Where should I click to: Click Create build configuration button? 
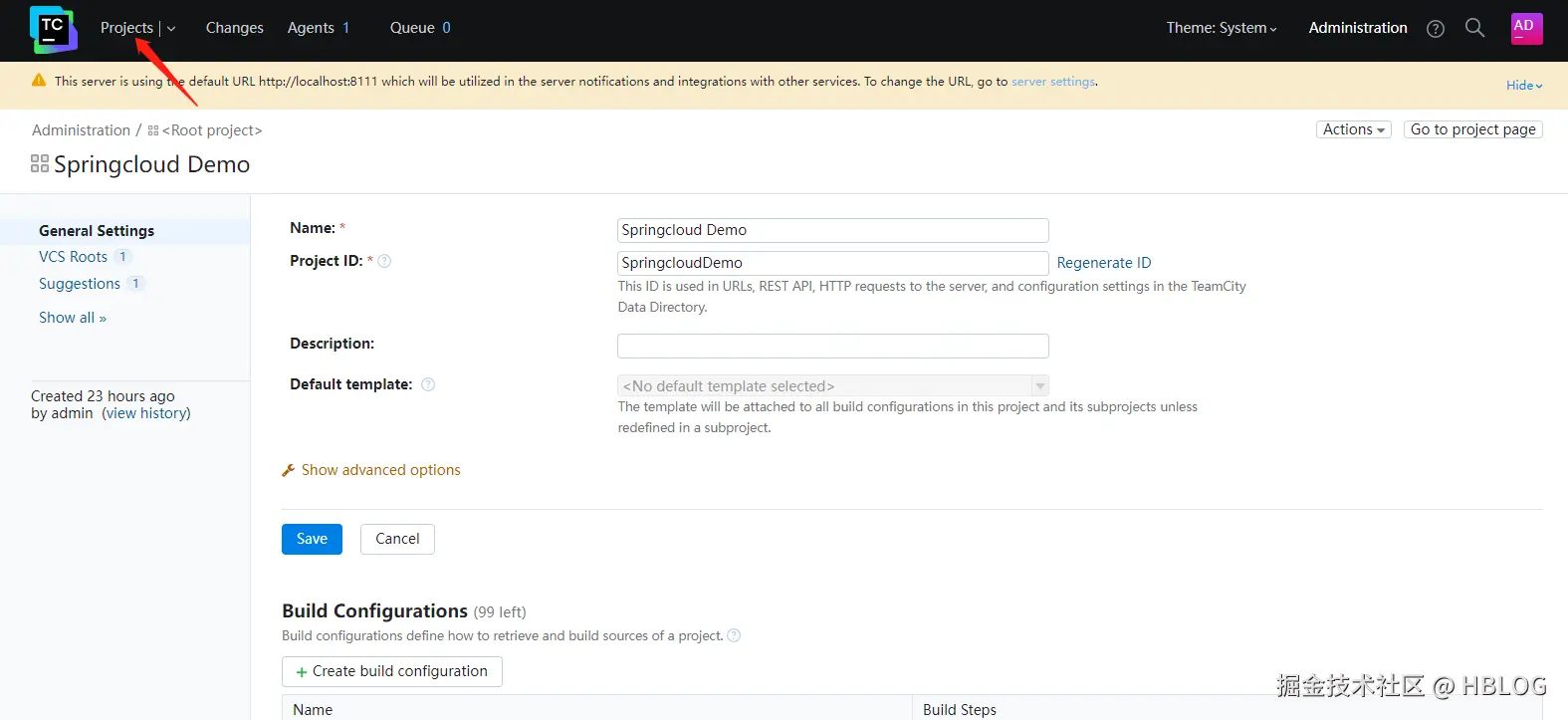[391, 671]
